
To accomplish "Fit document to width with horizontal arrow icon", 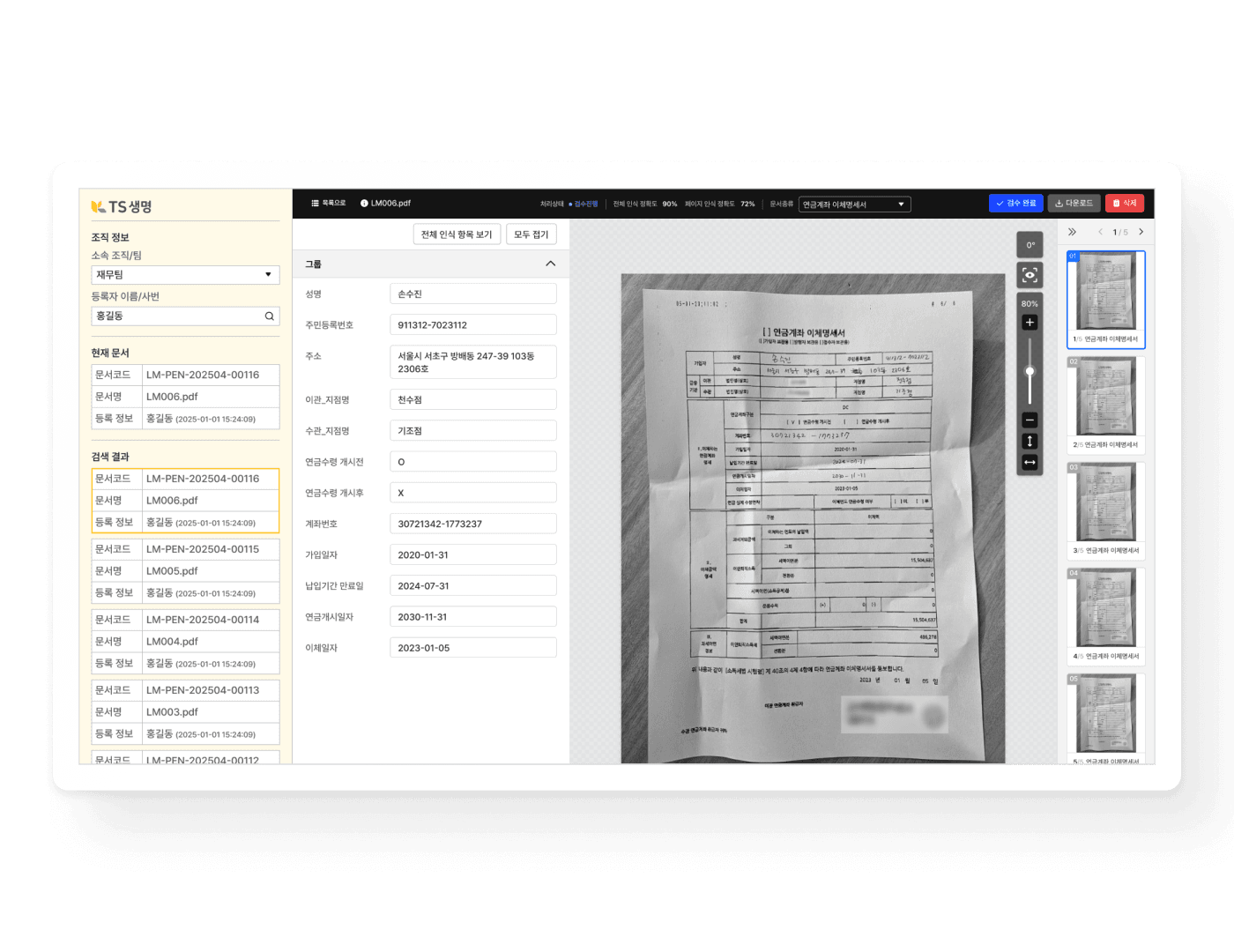I will (1030, 463).
